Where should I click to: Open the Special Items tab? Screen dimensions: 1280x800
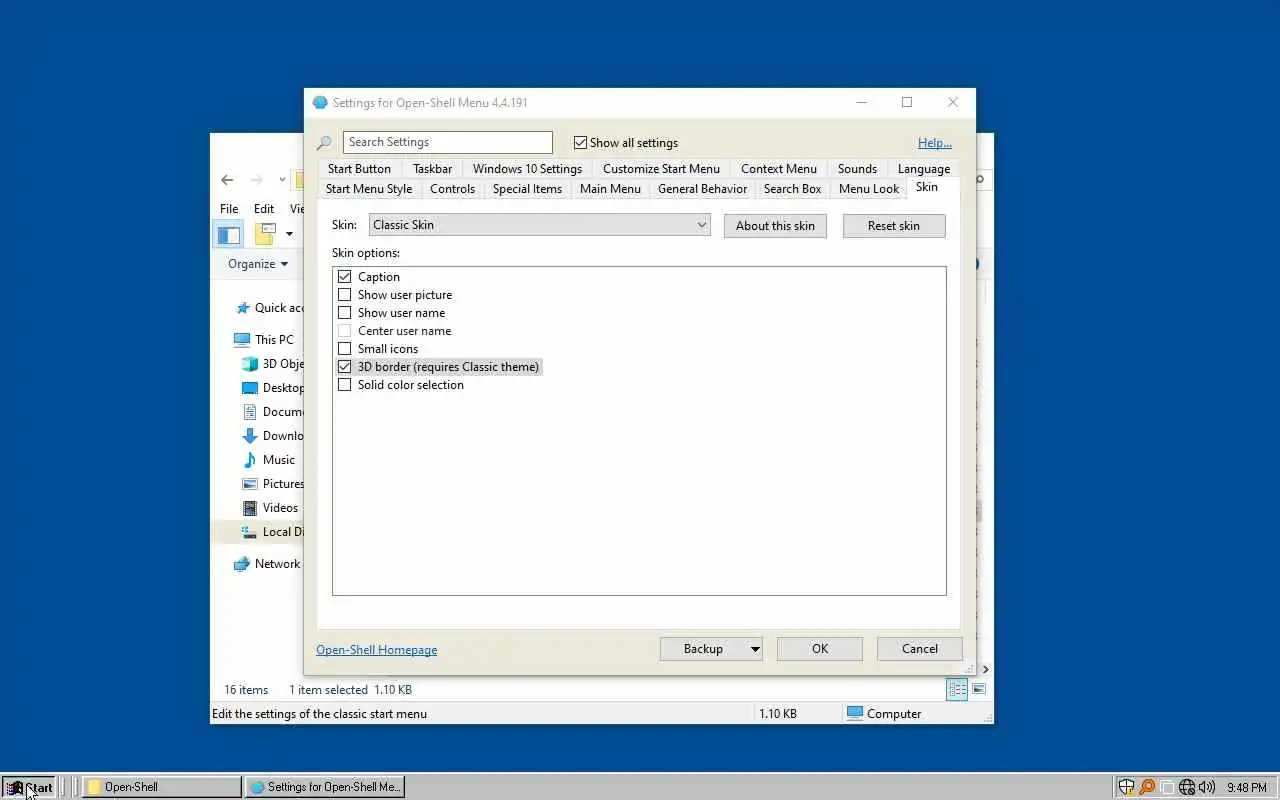pyautogui.click(x=527, y=189)
